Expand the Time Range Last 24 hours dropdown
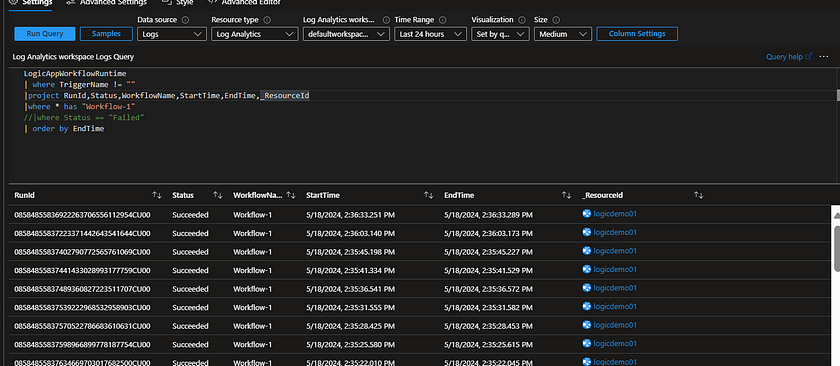Viewport: 840px width, 366px height. [x=430, y=34]
